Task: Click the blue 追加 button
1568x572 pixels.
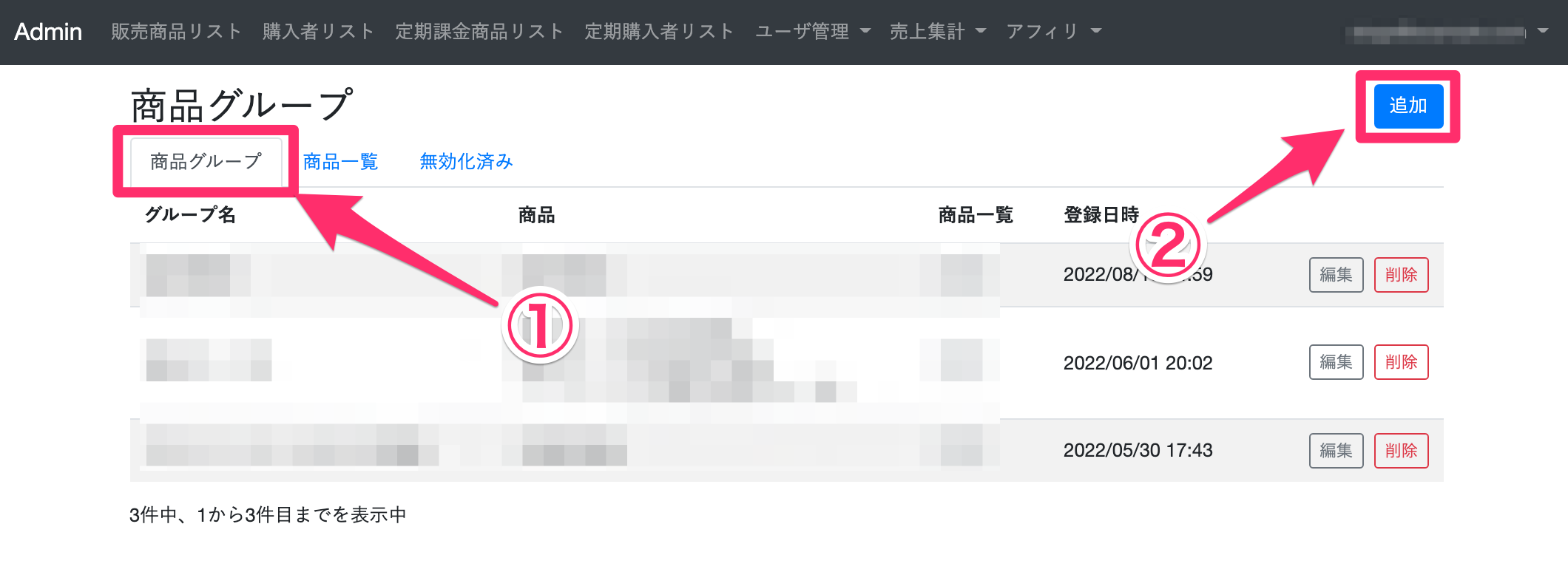Action: [1408, 106]
